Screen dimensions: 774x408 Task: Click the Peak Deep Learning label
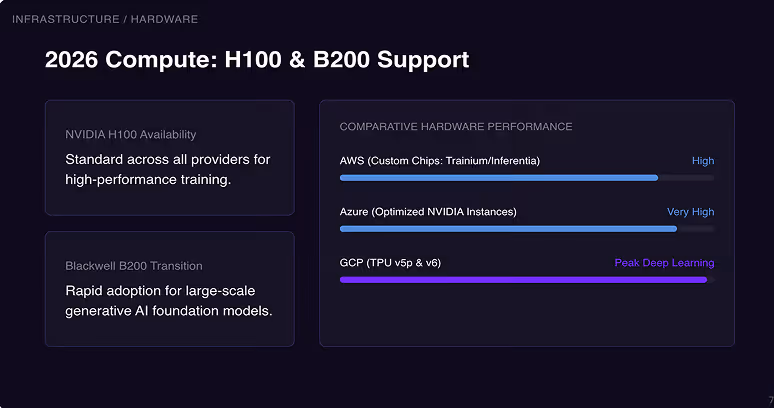[664, 263]
